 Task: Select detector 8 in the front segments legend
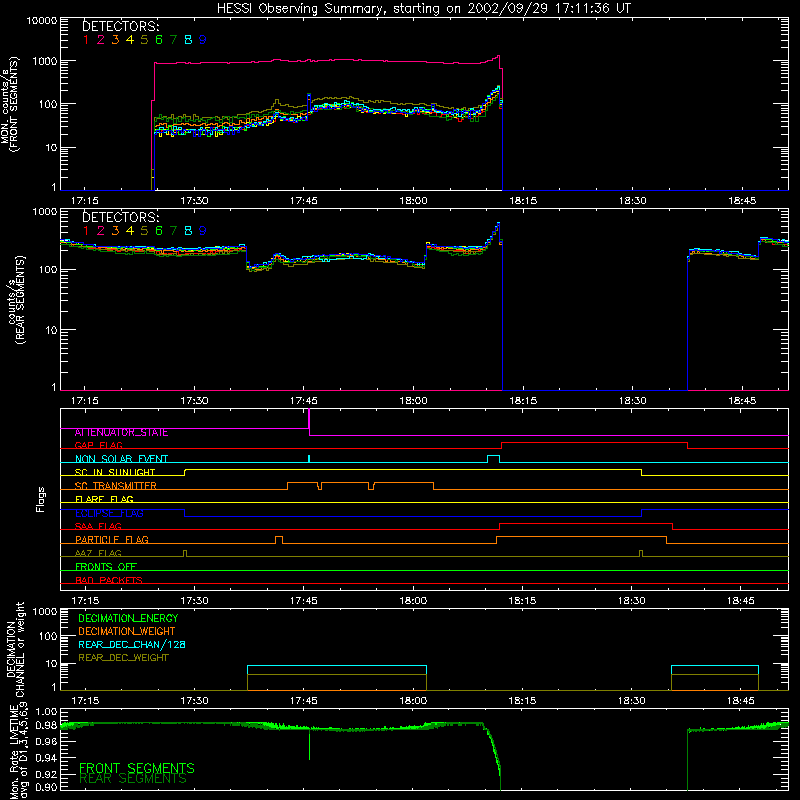click(188, 40)
